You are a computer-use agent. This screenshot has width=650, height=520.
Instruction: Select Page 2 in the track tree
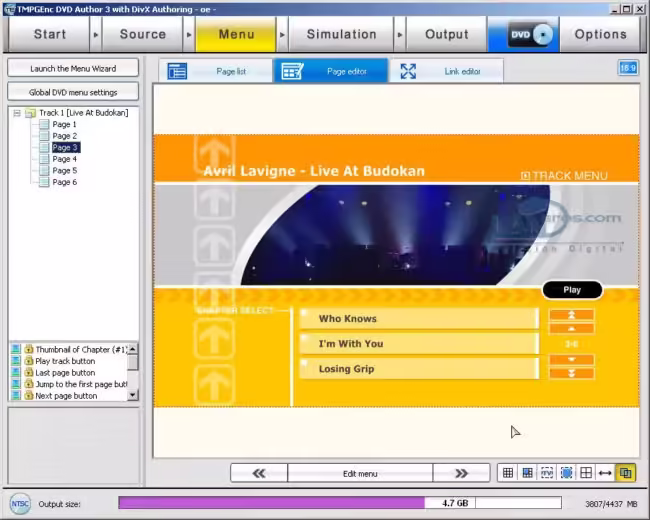click(64, 136)
